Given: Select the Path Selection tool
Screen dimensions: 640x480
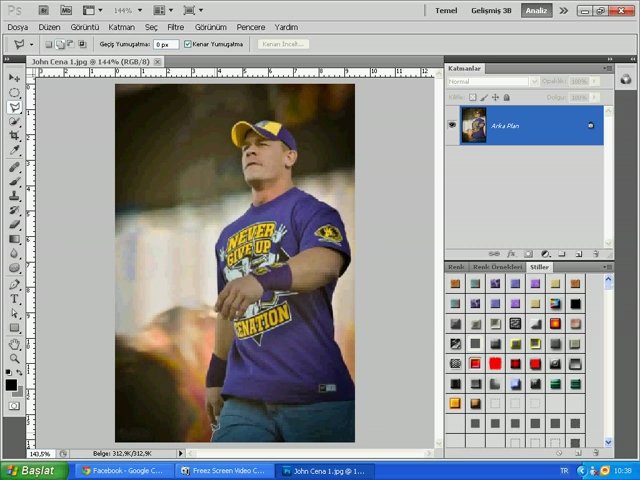Looking at the screenshot, I should pos(14,313).
